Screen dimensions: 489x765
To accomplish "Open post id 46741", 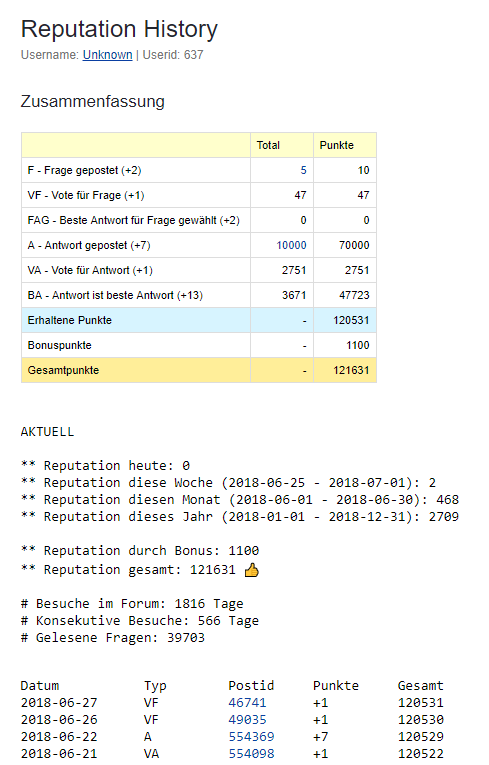I will (247, 703).
